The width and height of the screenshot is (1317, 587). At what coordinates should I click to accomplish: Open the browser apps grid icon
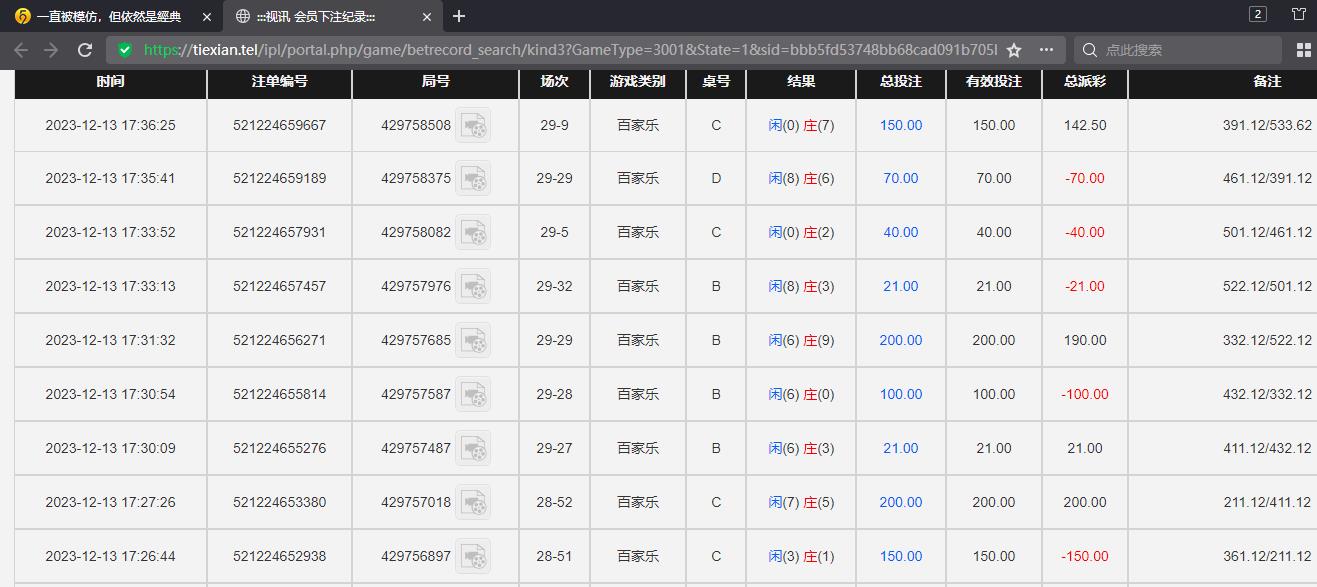pyautogui.click(x=1304, y=50)
